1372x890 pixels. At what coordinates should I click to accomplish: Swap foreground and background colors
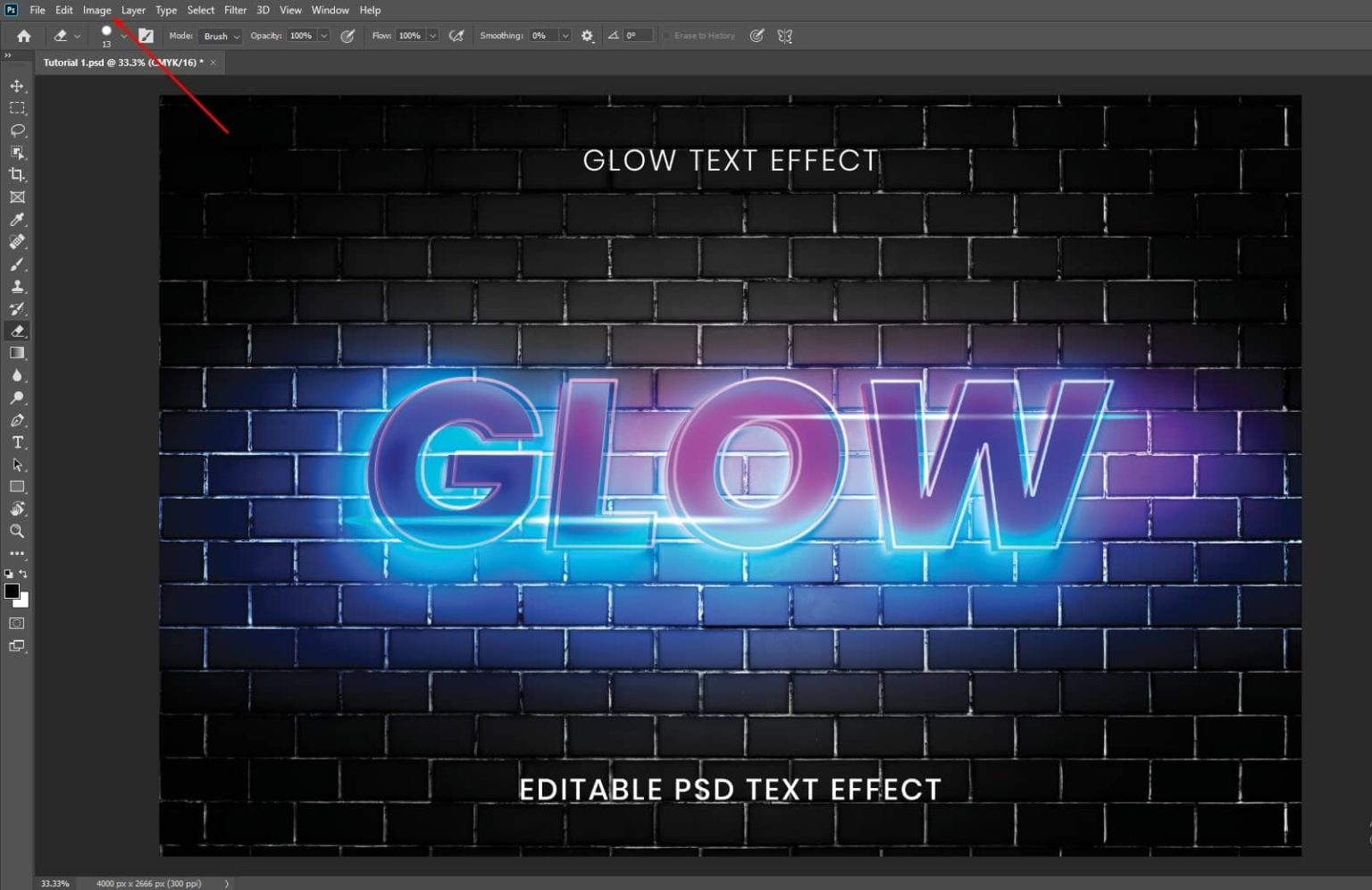[x=23, y=574]
